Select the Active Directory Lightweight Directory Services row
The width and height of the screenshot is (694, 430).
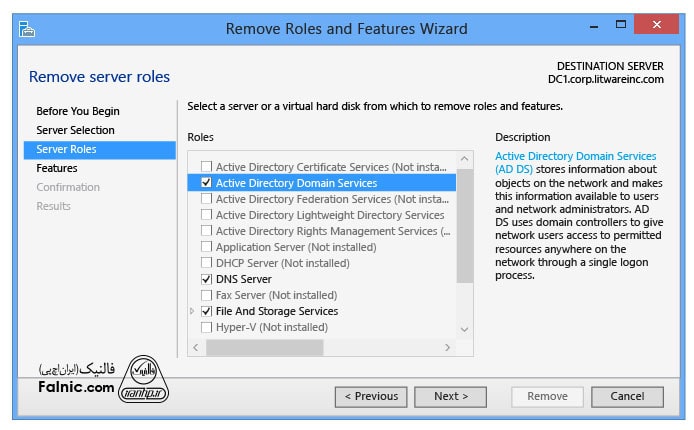(x=329, y=215)
